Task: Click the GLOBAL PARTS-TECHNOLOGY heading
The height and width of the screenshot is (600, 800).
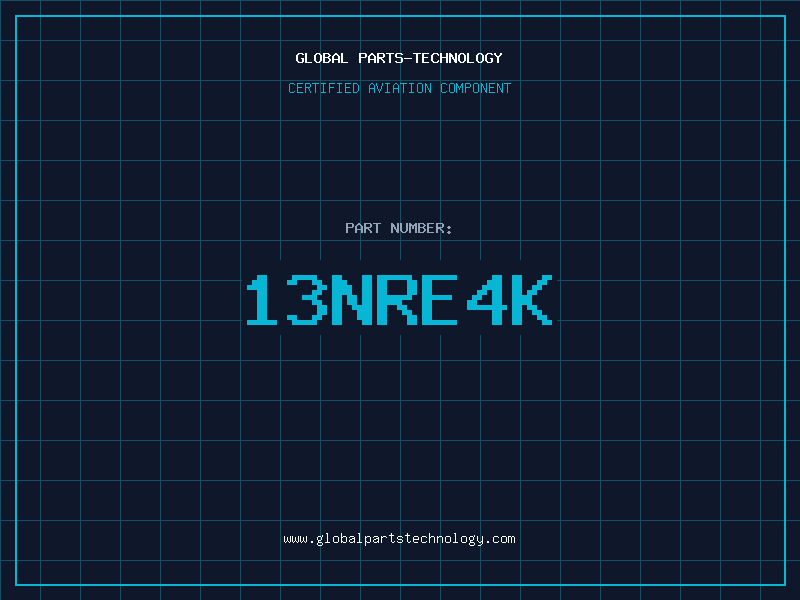Action: 399,58
